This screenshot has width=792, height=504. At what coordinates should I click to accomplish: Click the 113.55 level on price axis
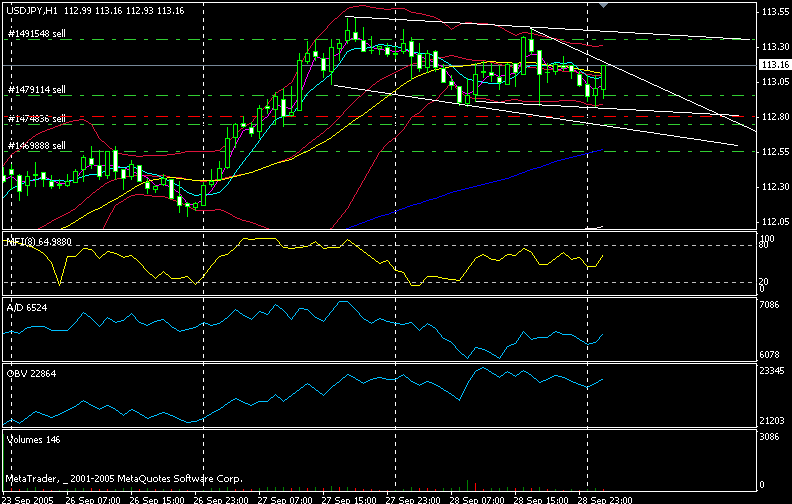[x=773, y=12]
